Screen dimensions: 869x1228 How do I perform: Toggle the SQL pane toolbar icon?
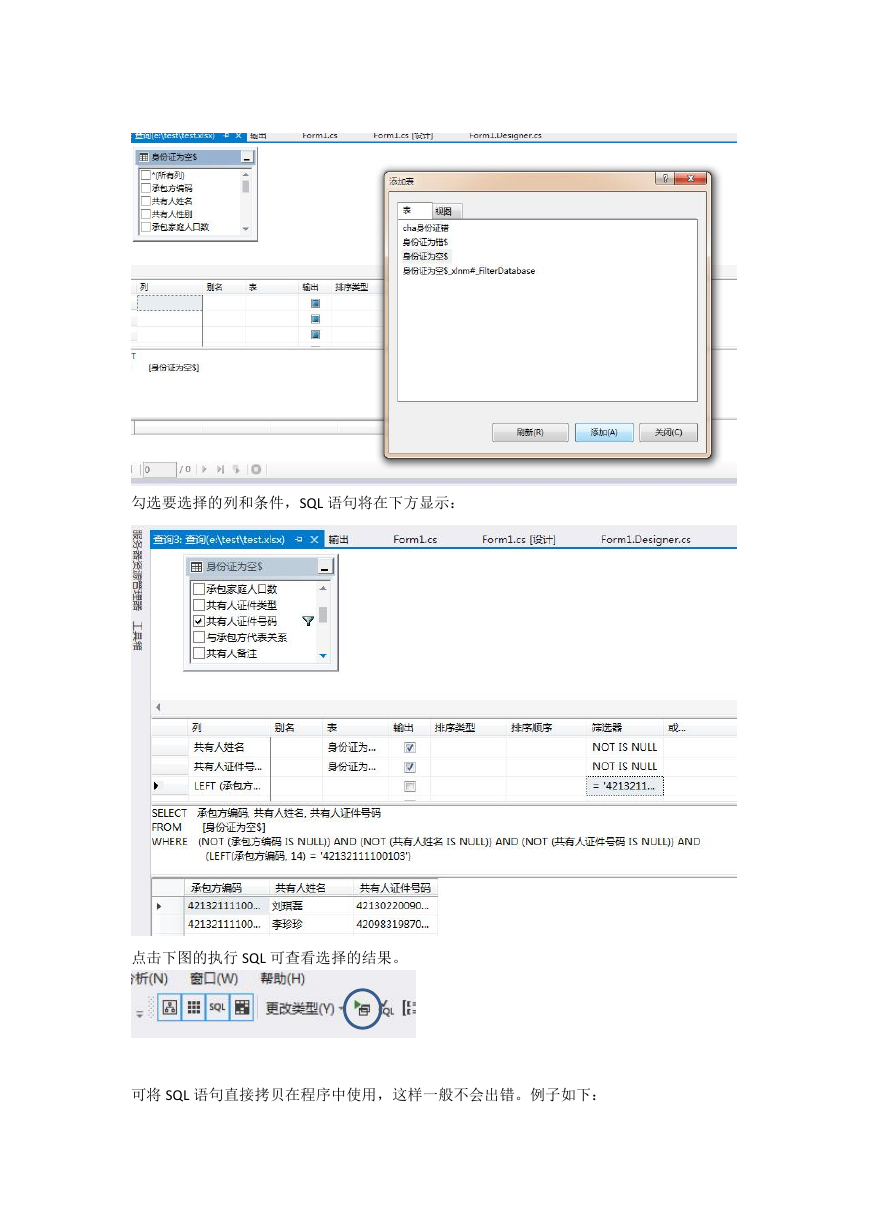[217, 1009]
